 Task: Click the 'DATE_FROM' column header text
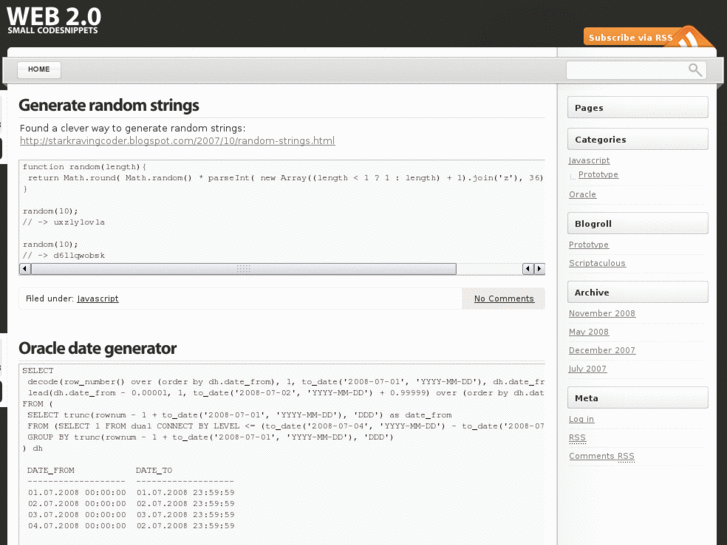pyautogui.click(x=51, y=470)
